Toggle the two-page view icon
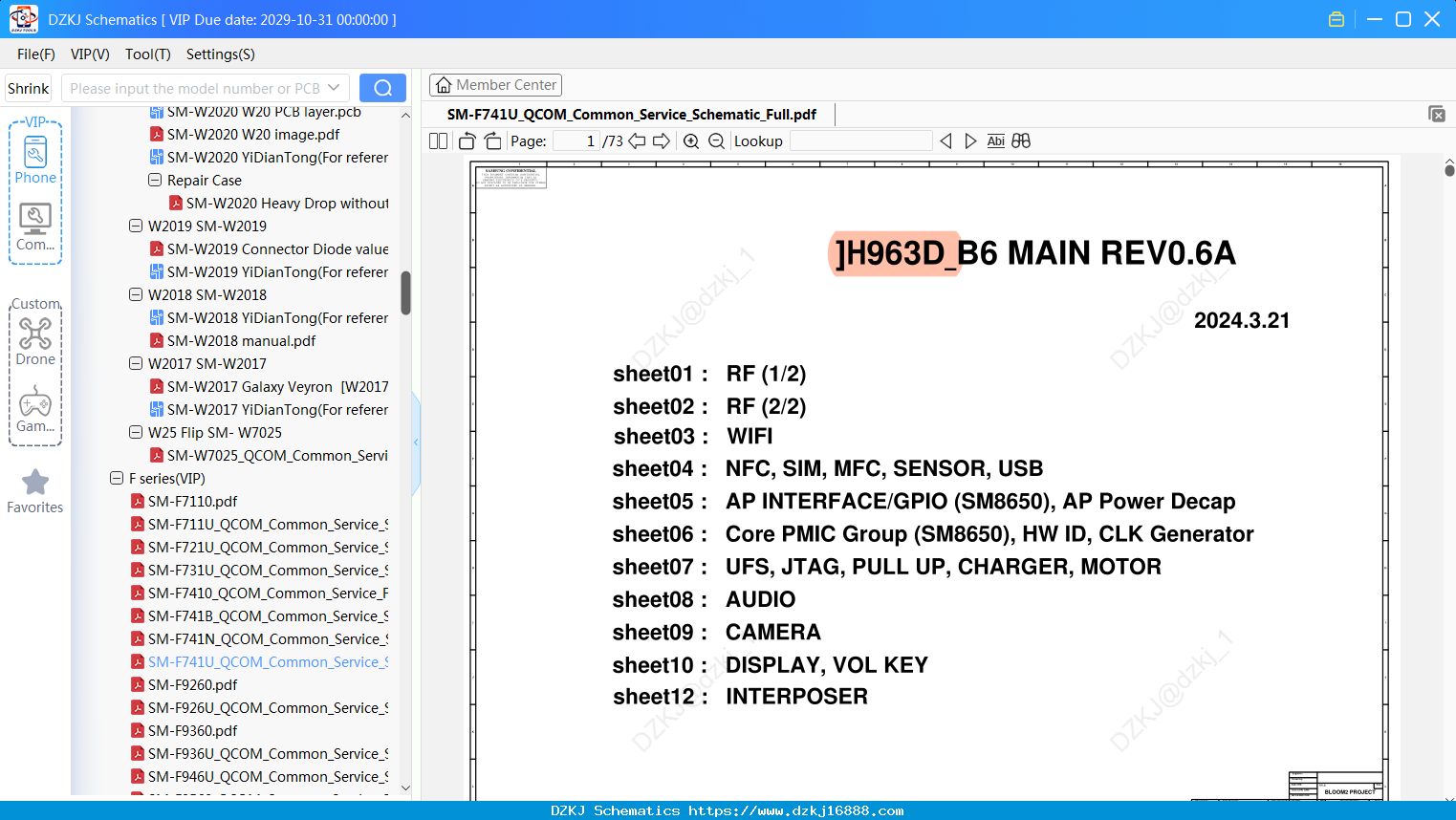1456x820 pixels. 439,141
